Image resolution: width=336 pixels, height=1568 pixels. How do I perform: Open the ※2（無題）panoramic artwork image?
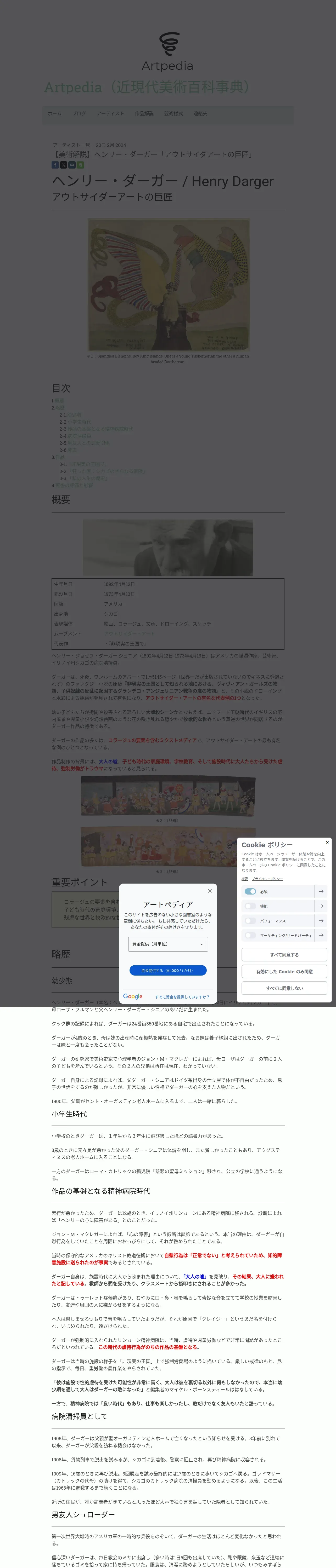coord(168,797)
